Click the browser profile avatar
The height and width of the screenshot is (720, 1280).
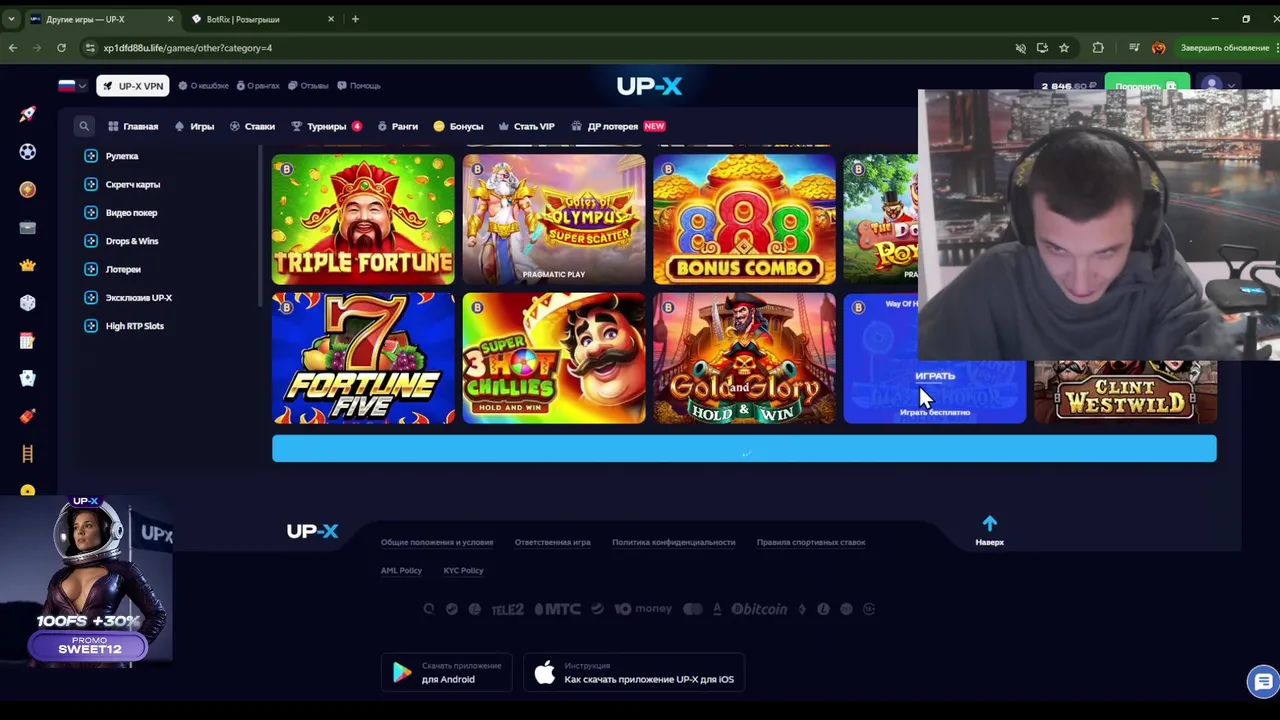click(1158, 48)
